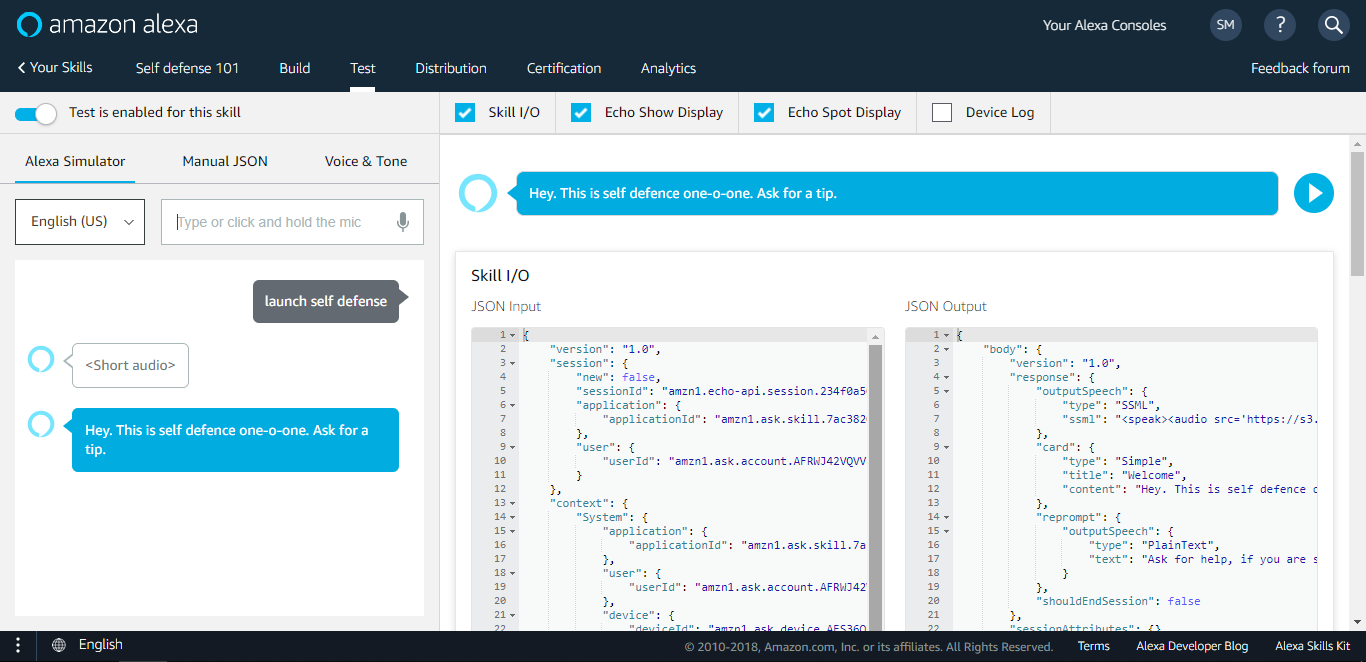Click the microphone icon in the input box

click(403, 222)
